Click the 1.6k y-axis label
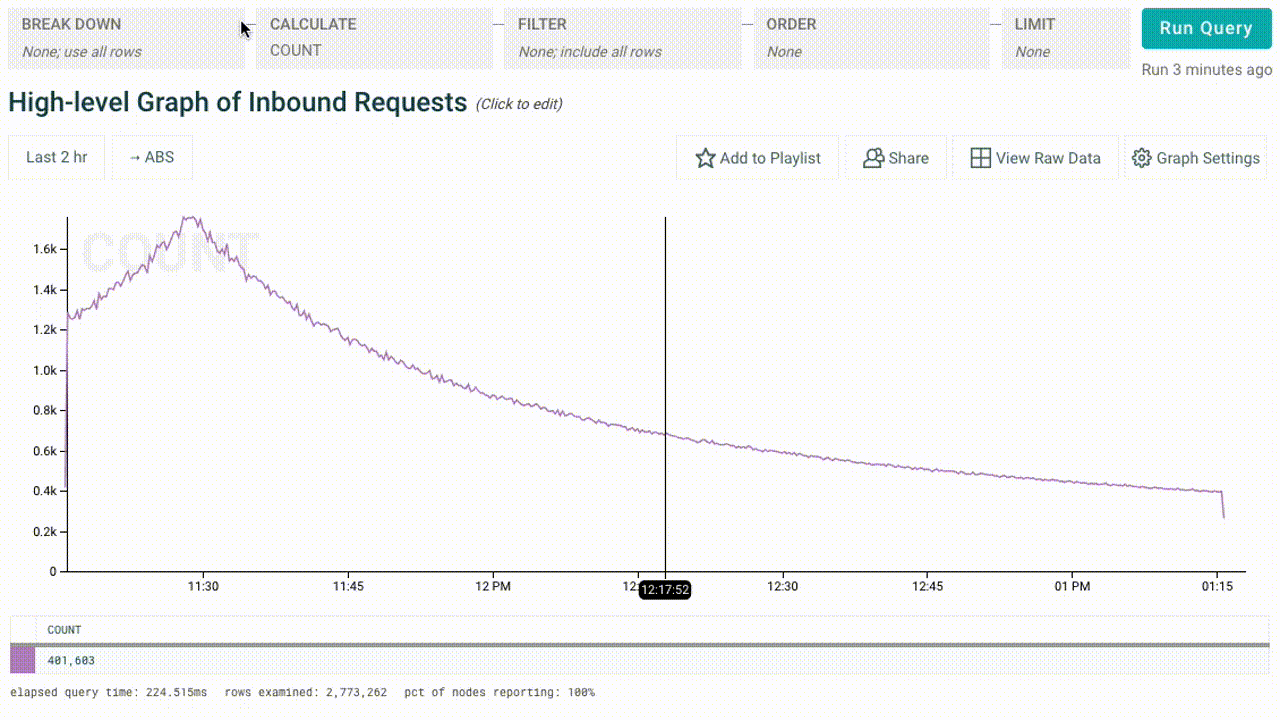 coord(43,249)
